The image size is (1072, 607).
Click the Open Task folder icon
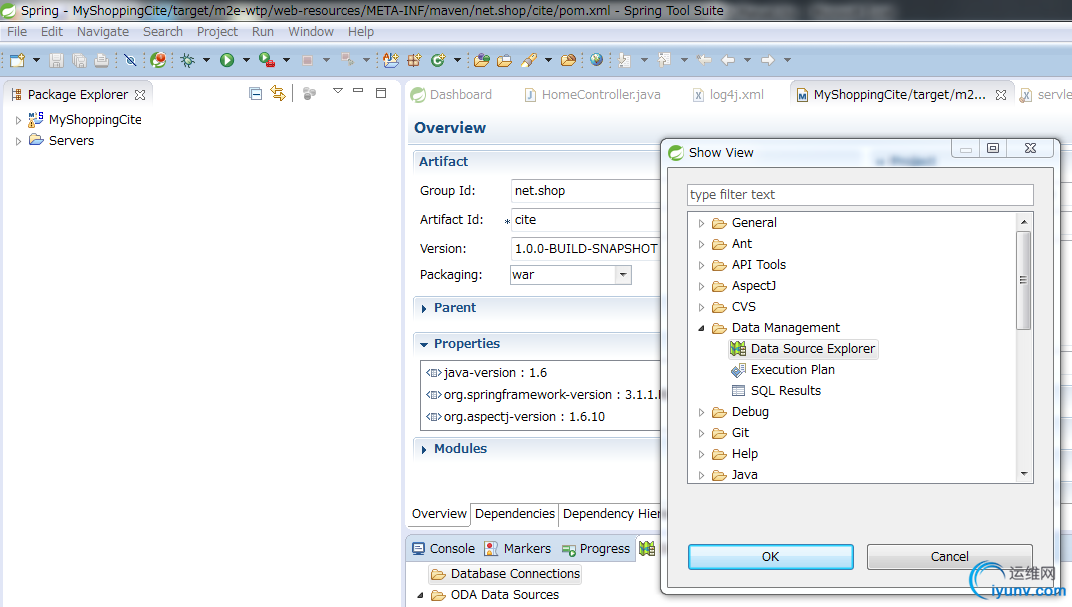tap(505, 60)
